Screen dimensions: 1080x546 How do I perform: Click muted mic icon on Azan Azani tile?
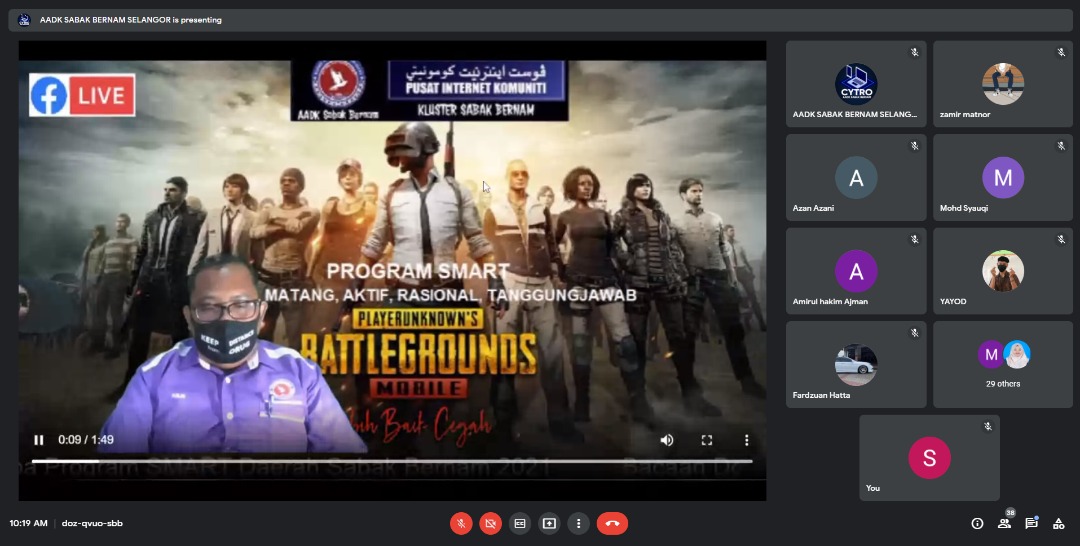[914, 146]
